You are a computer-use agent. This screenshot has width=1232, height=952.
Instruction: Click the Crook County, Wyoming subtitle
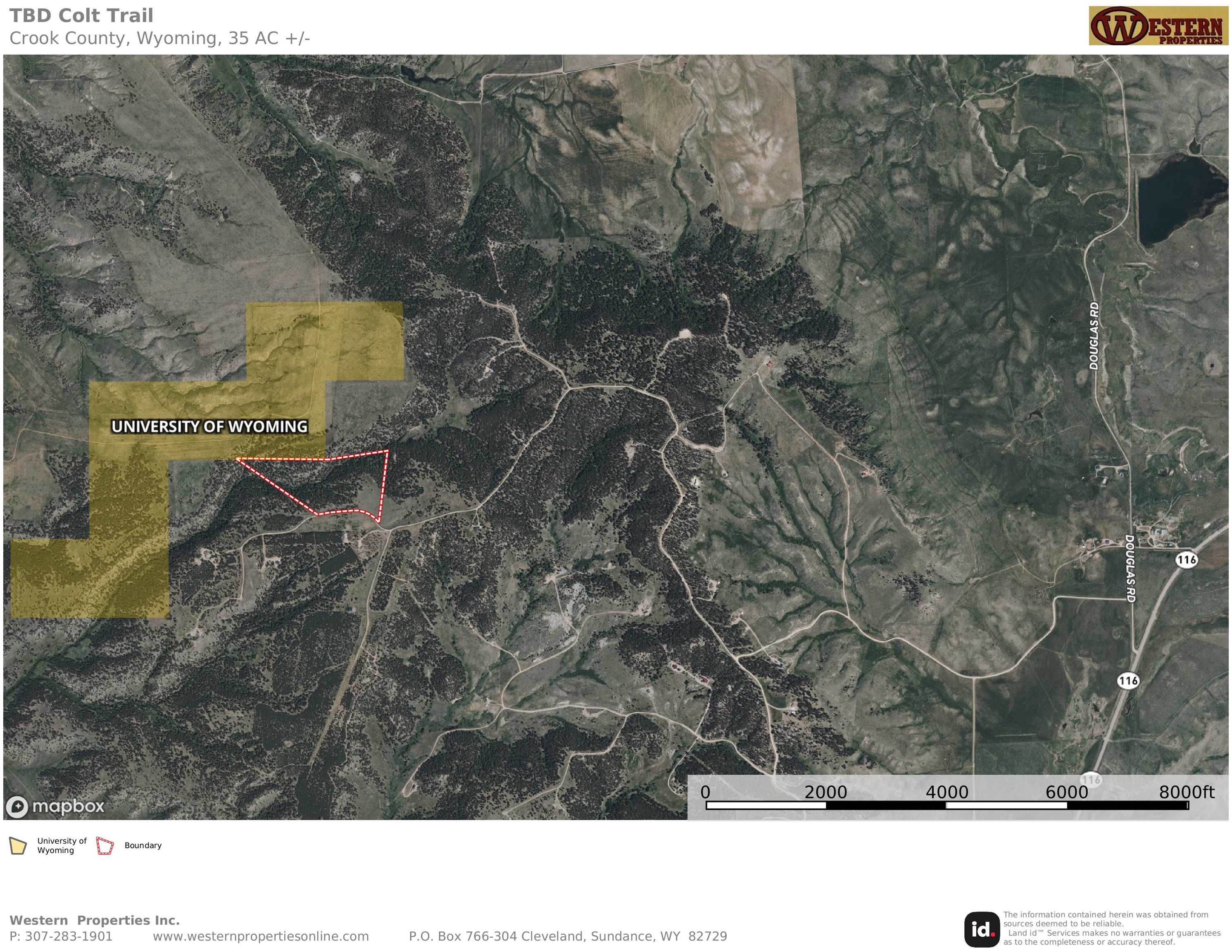[159, 38]
